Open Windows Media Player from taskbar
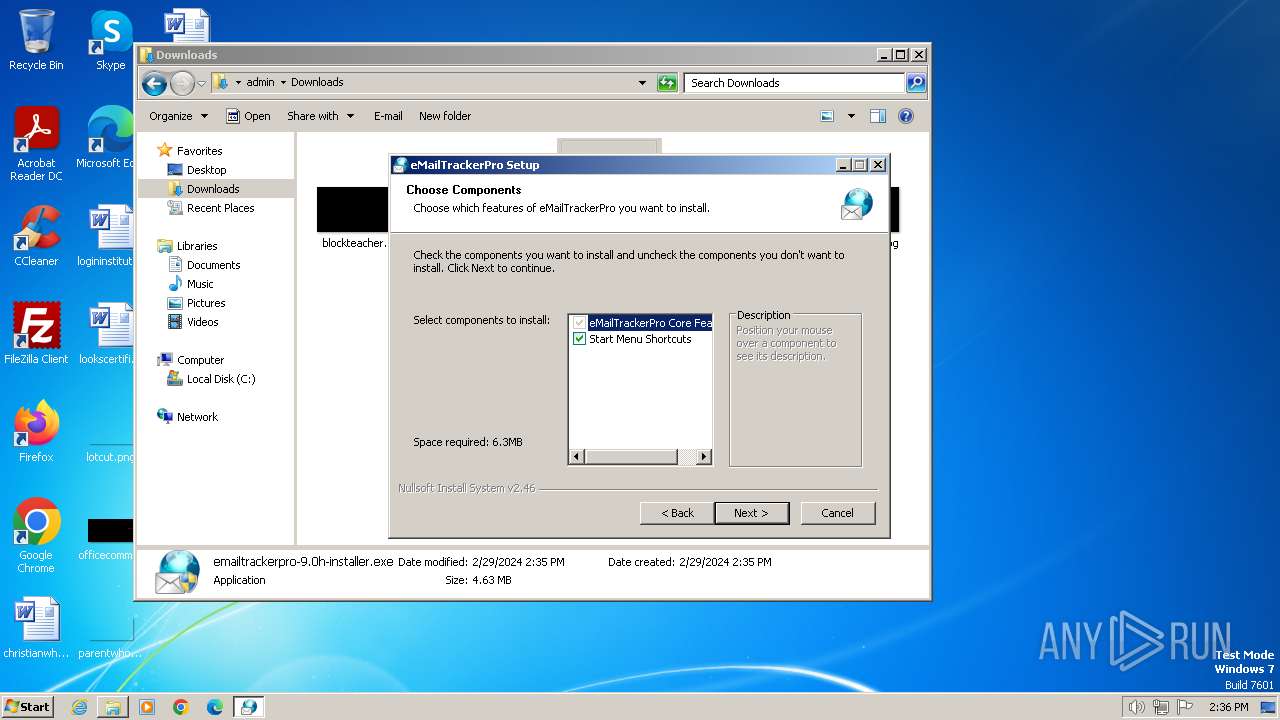This screenshot has width=1280, height=720. [147, 707]
